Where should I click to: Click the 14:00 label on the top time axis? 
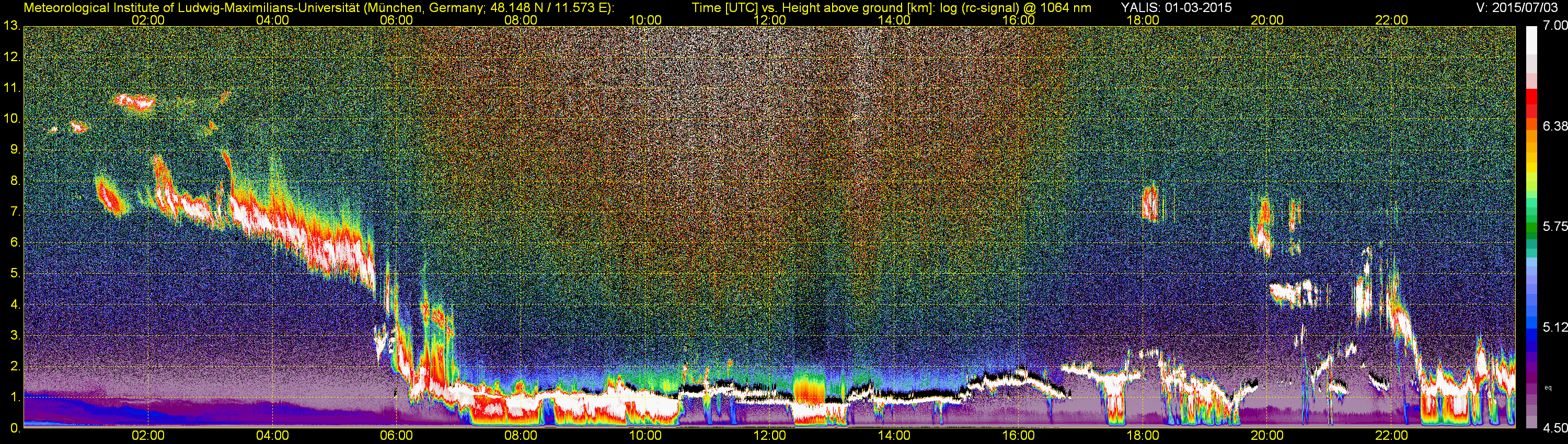[x=894, y=20]
